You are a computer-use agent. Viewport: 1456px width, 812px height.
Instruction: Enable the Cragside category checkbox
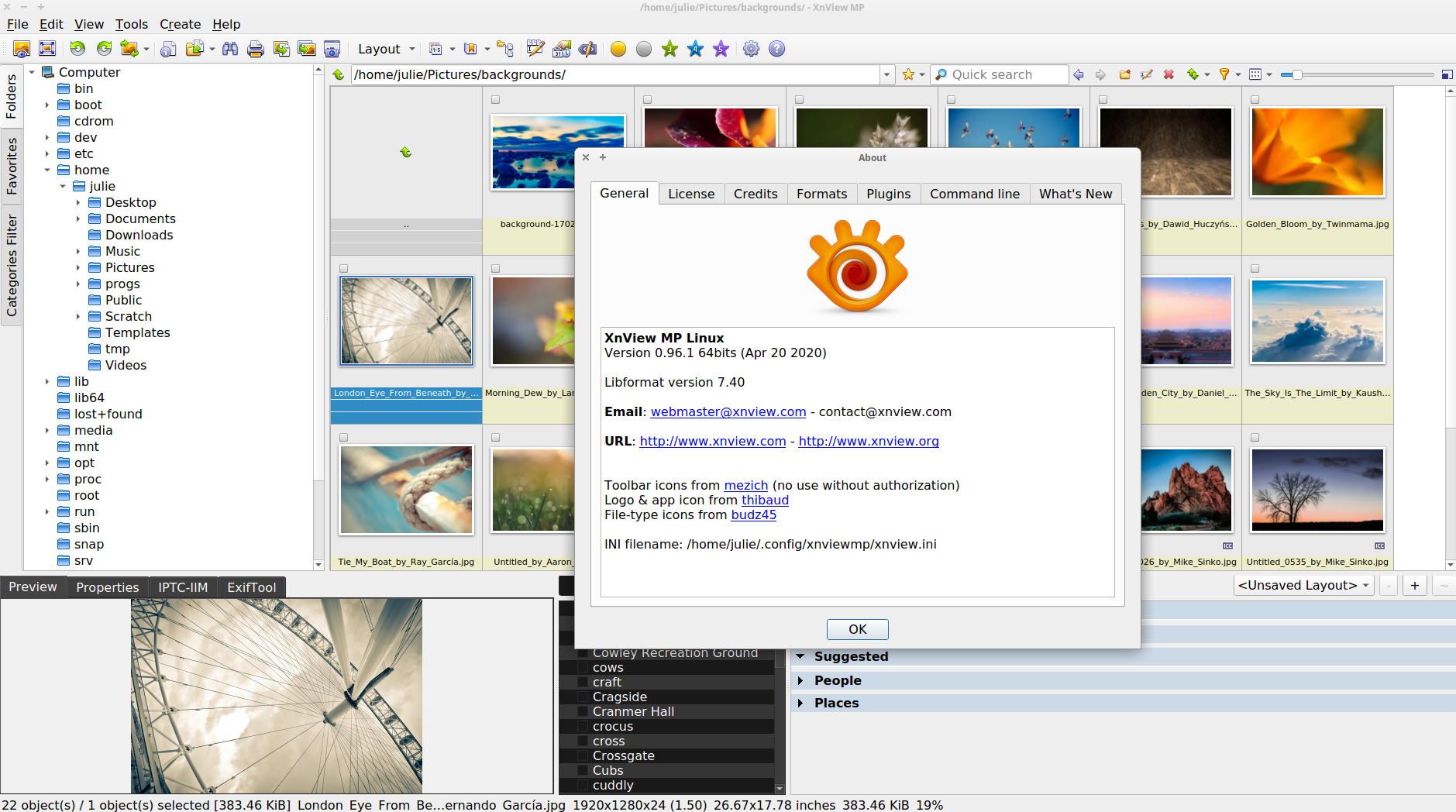582,697
